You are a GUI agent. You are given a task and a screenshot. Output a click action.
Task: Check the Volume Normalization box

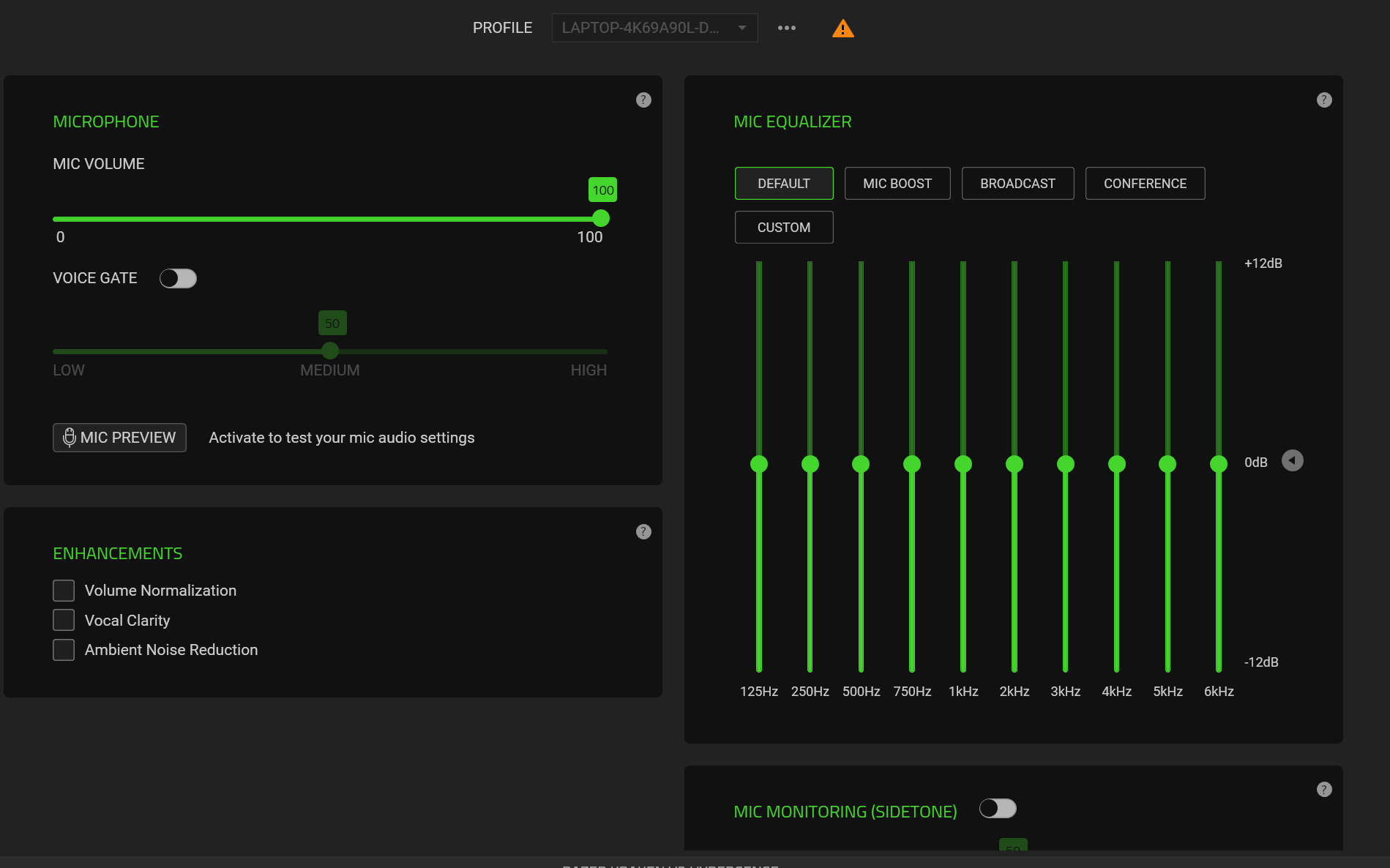[64, 591]
